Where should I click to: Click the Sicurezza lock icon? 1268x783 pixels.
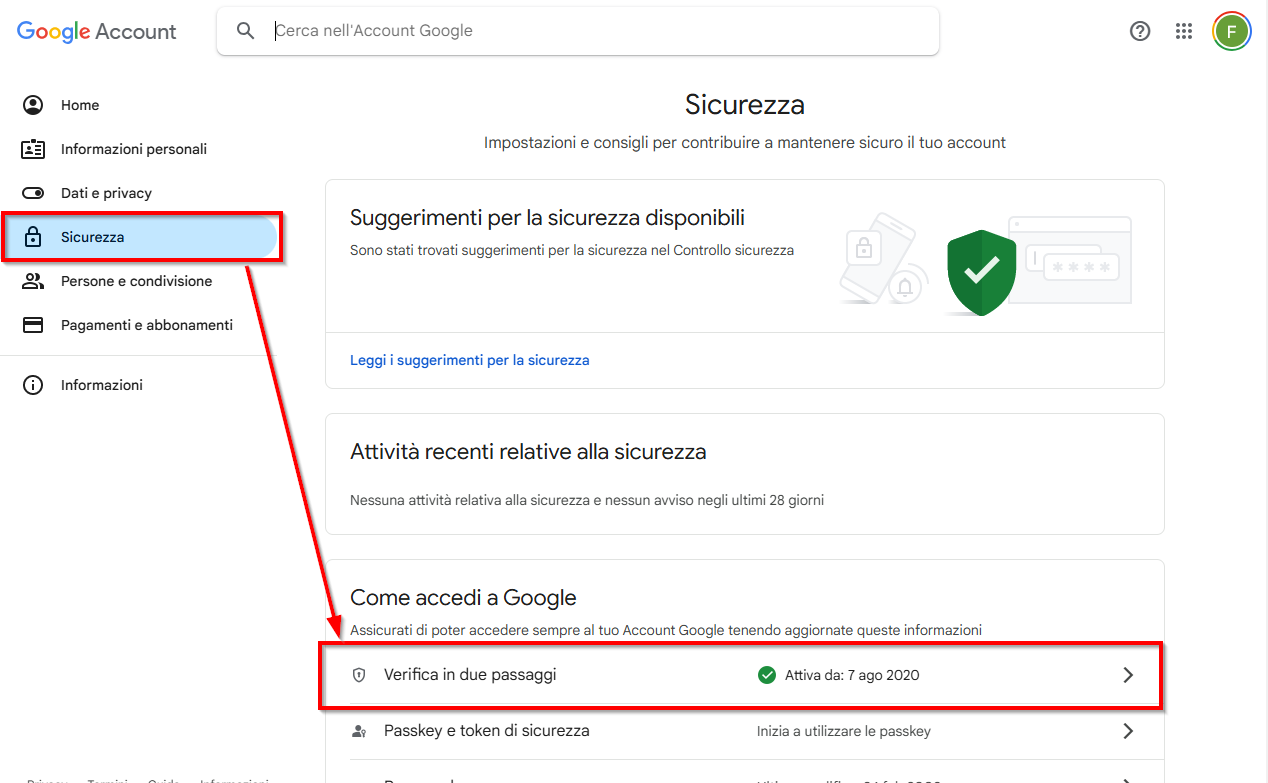33,237
